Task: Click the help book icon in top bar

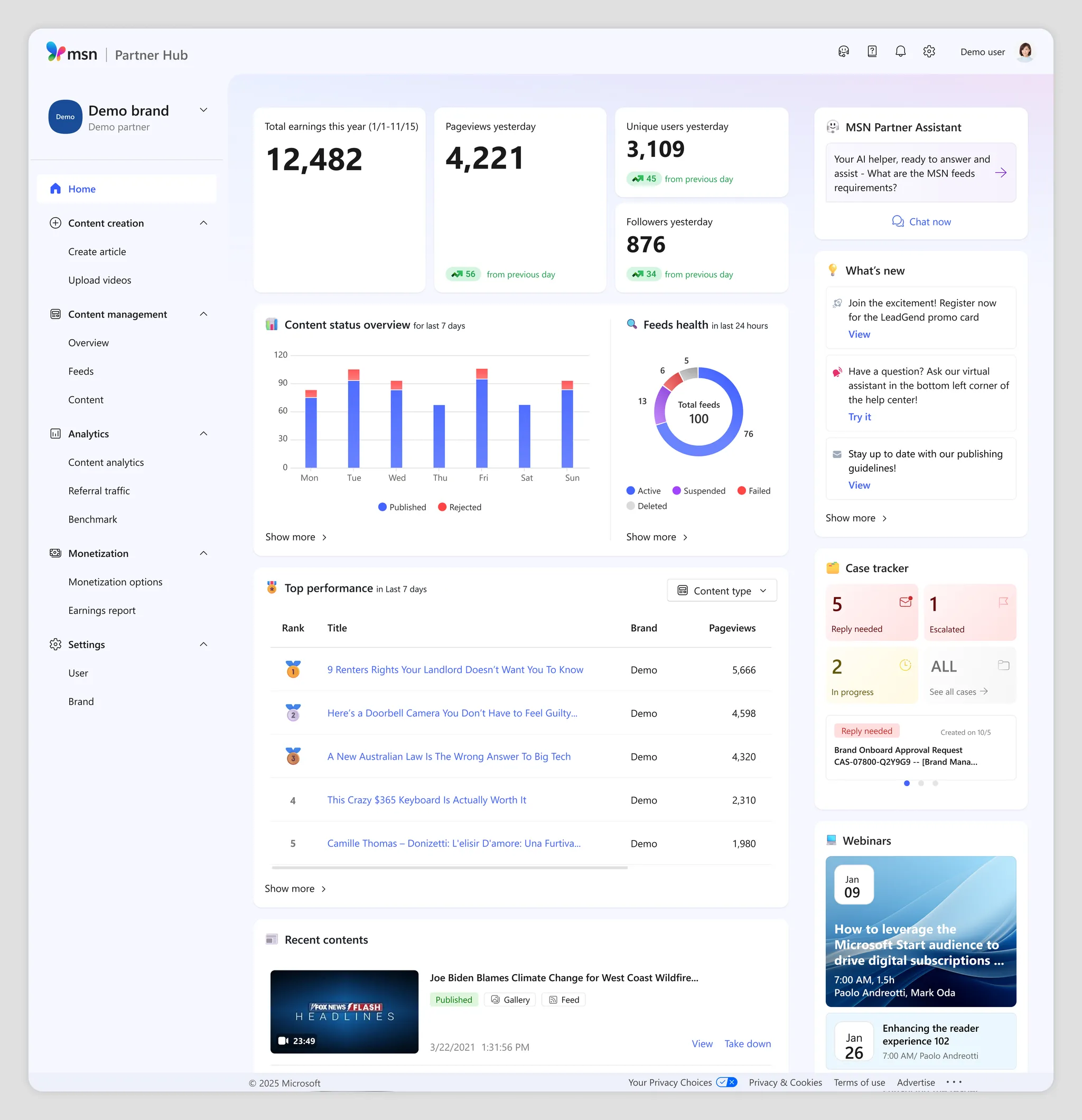Action: click(x=872, y=51)
